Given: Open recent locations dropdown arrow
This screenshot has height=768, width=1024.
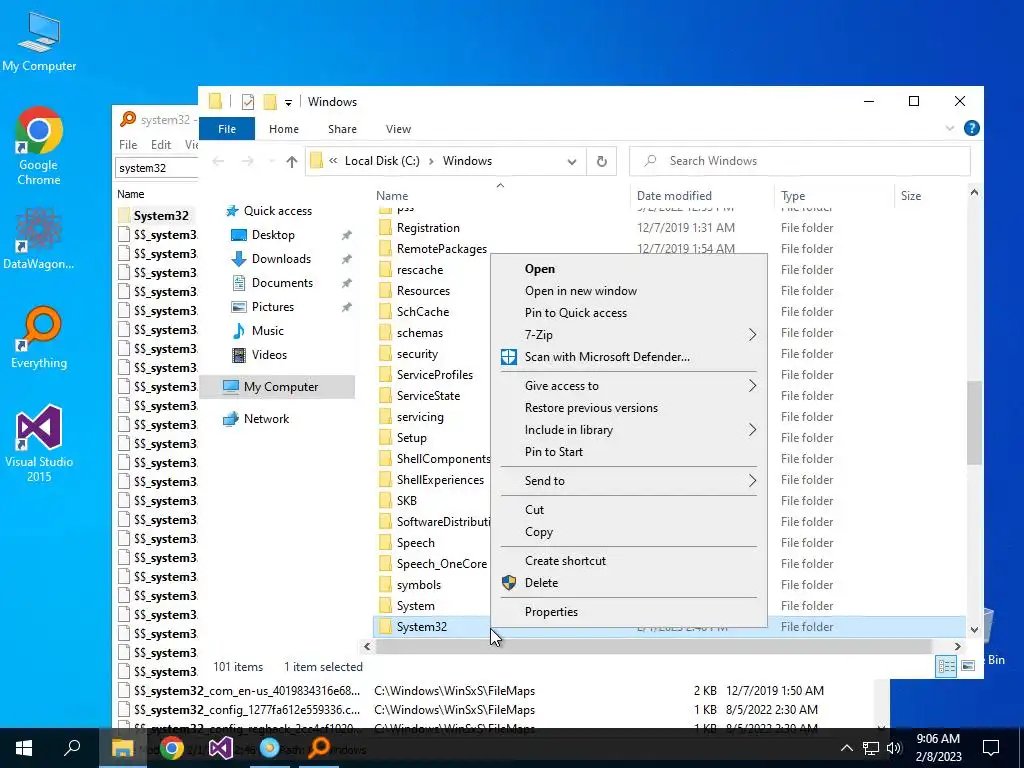Looking at the screenshot, I should coord(271,161).
